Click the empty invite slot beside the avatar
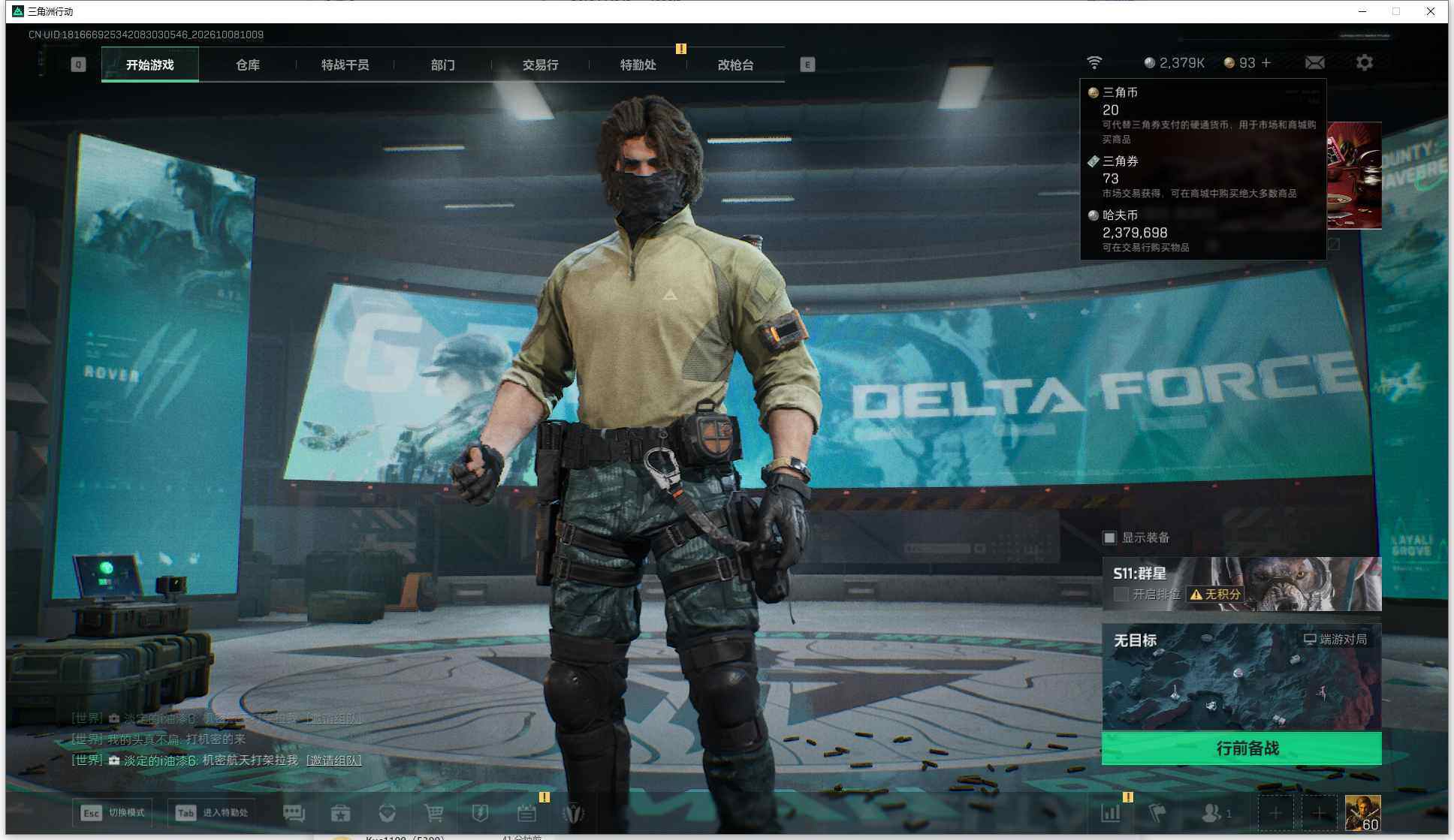This screenshot has height=840, width=1454. tap(1320, 813)
